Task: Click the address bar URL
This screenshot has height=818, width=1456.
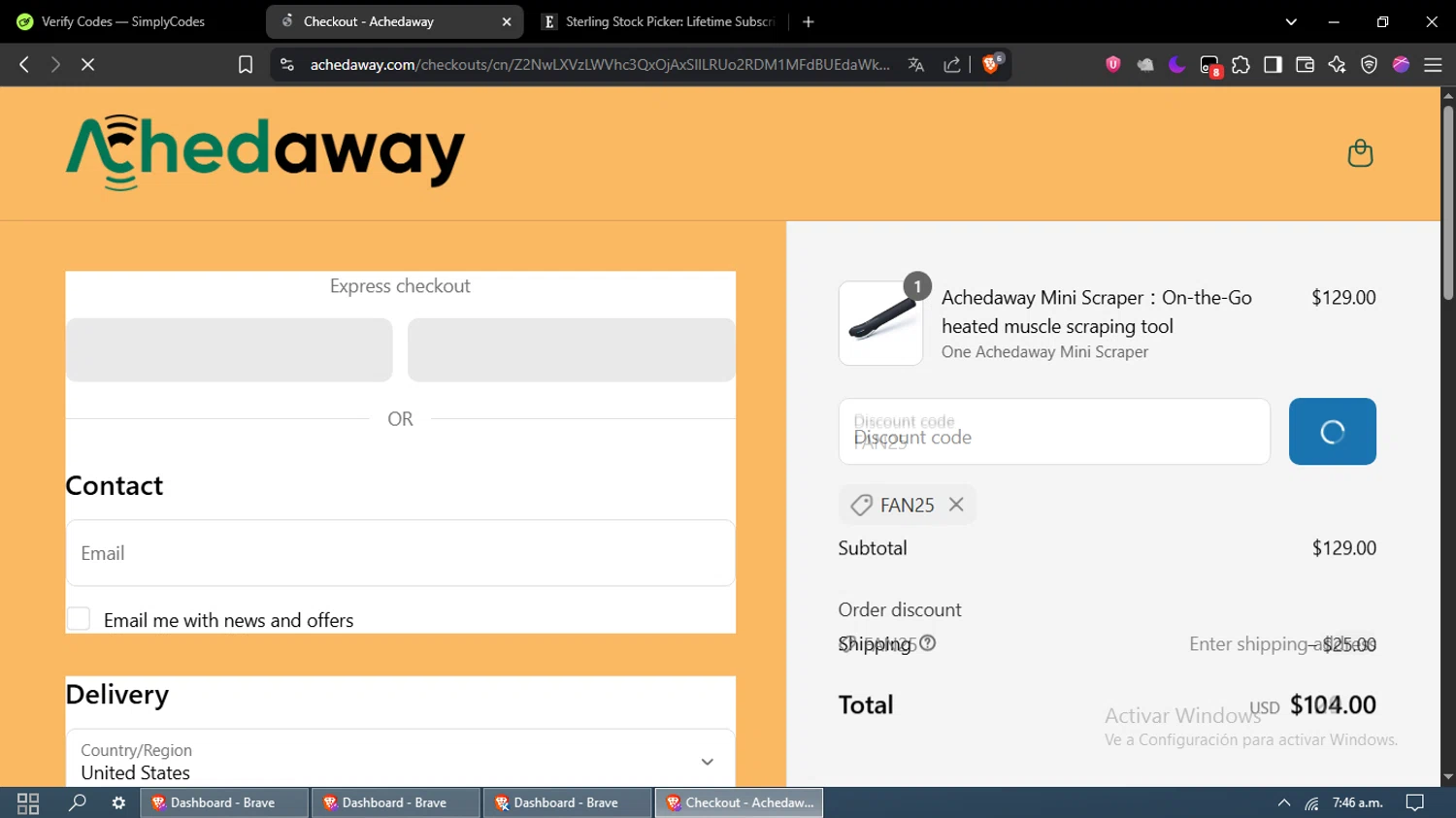Action: pos(599,64)
